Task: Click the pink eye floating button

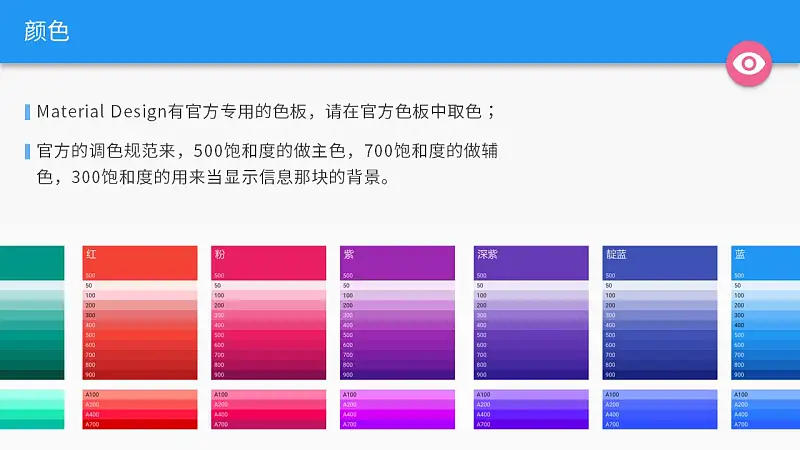Action: 748,63
